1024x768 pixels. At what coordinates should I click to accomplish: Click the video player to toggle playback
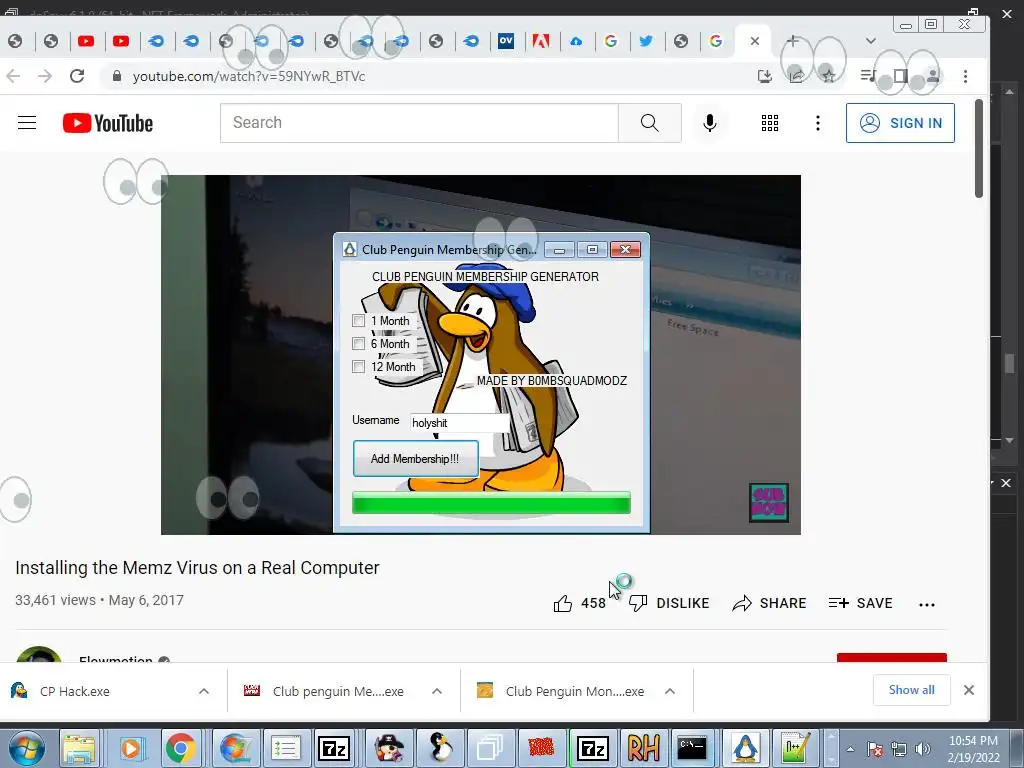[x=481, y=355]
